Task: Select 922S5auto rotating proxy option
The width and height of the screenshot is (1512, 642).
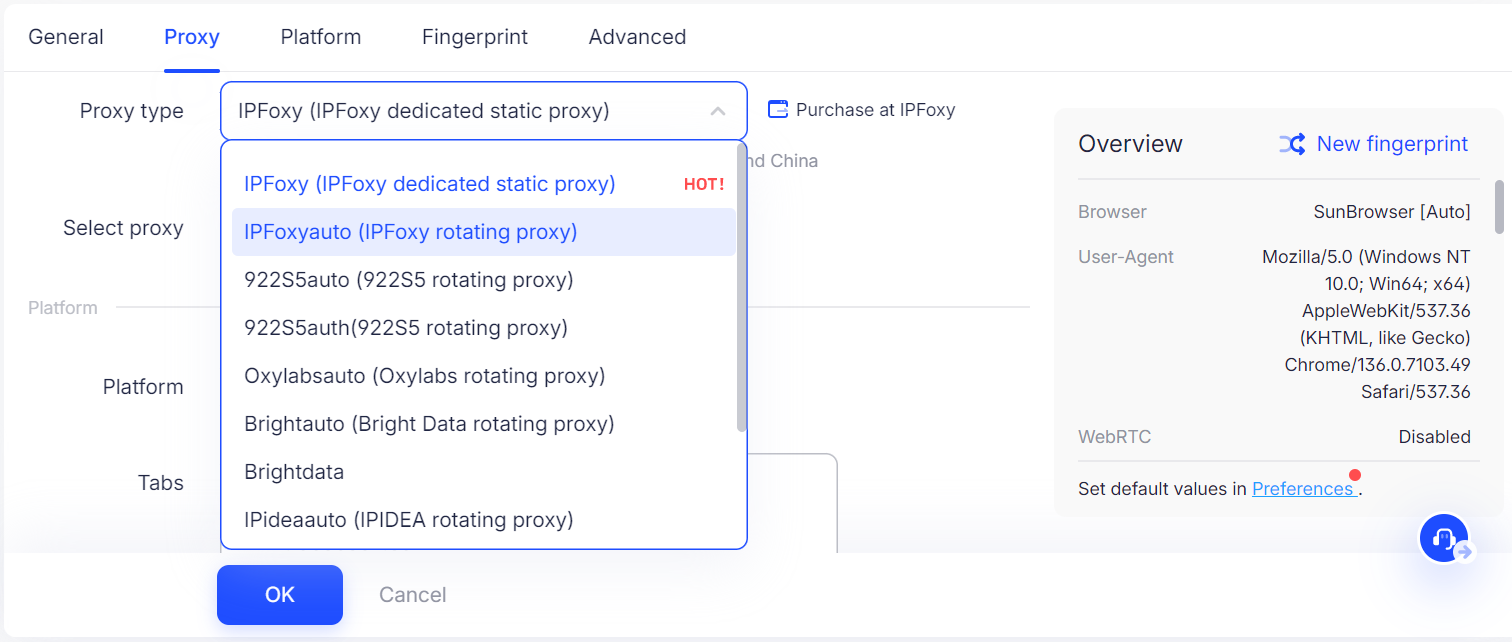Action: click(409, 280)
